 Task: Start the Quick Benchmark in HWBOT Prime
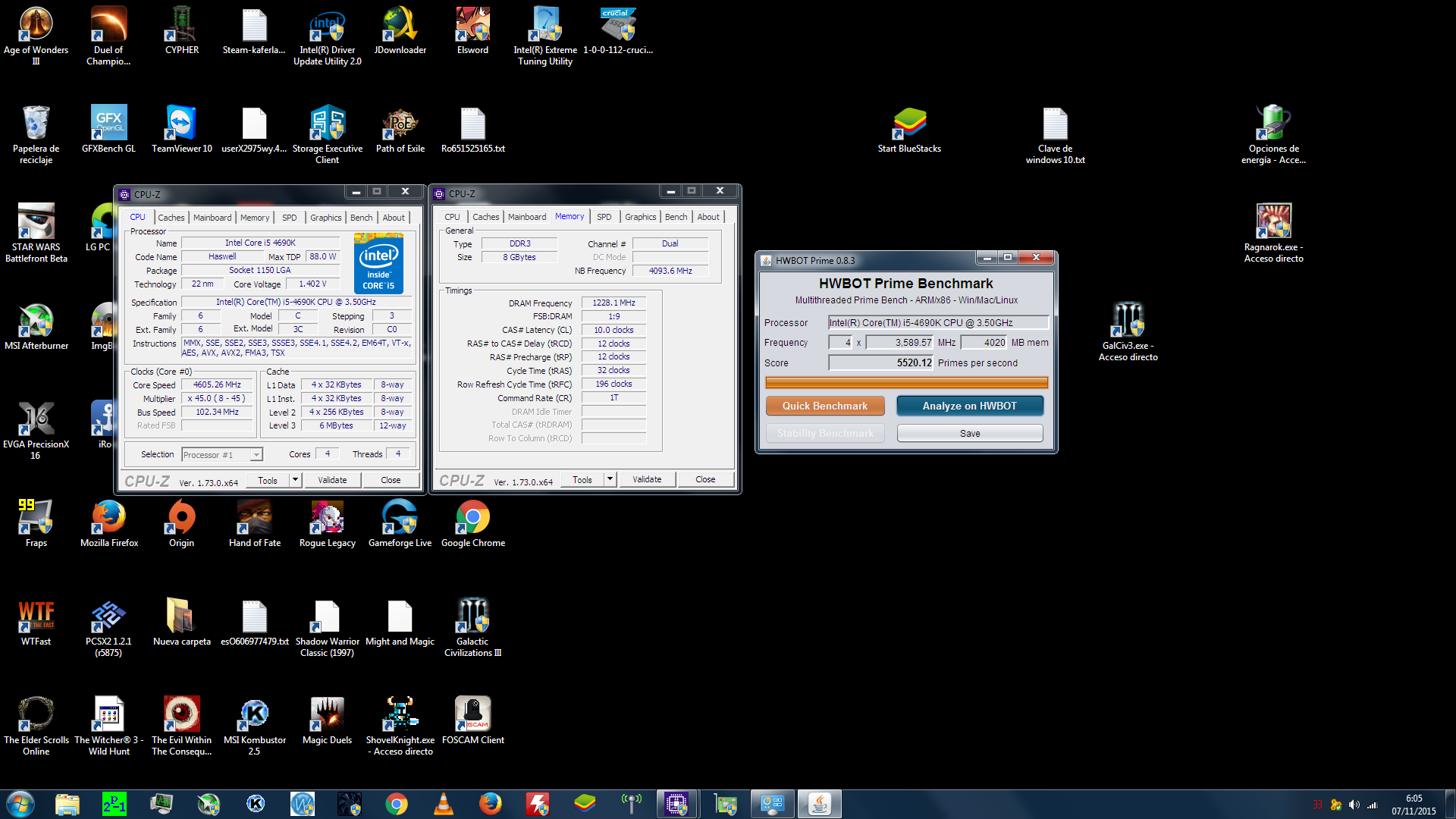point(824,406)
